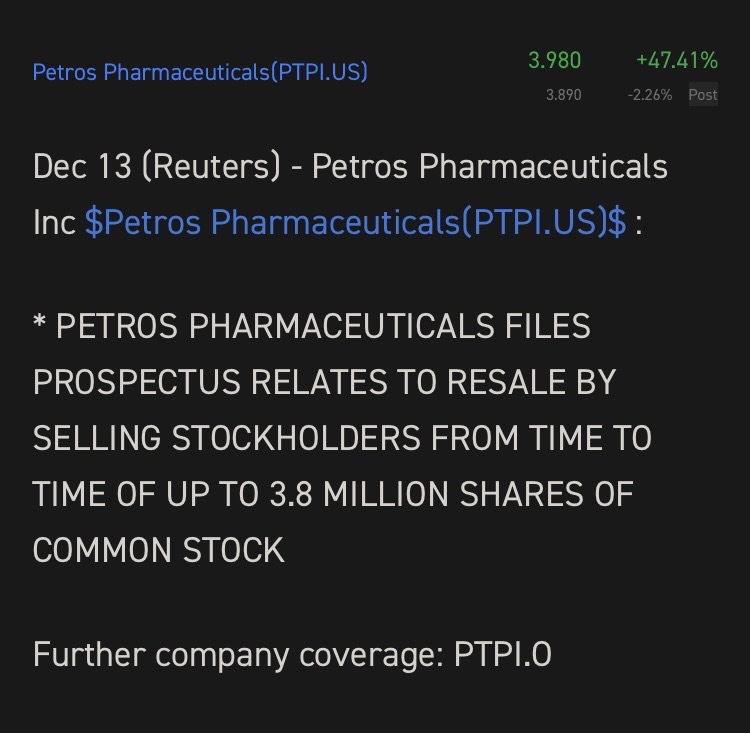Click the 3.890 post-market price
Image resolution: width=750 pixels, height=733 pixels.
coord(563,95)
